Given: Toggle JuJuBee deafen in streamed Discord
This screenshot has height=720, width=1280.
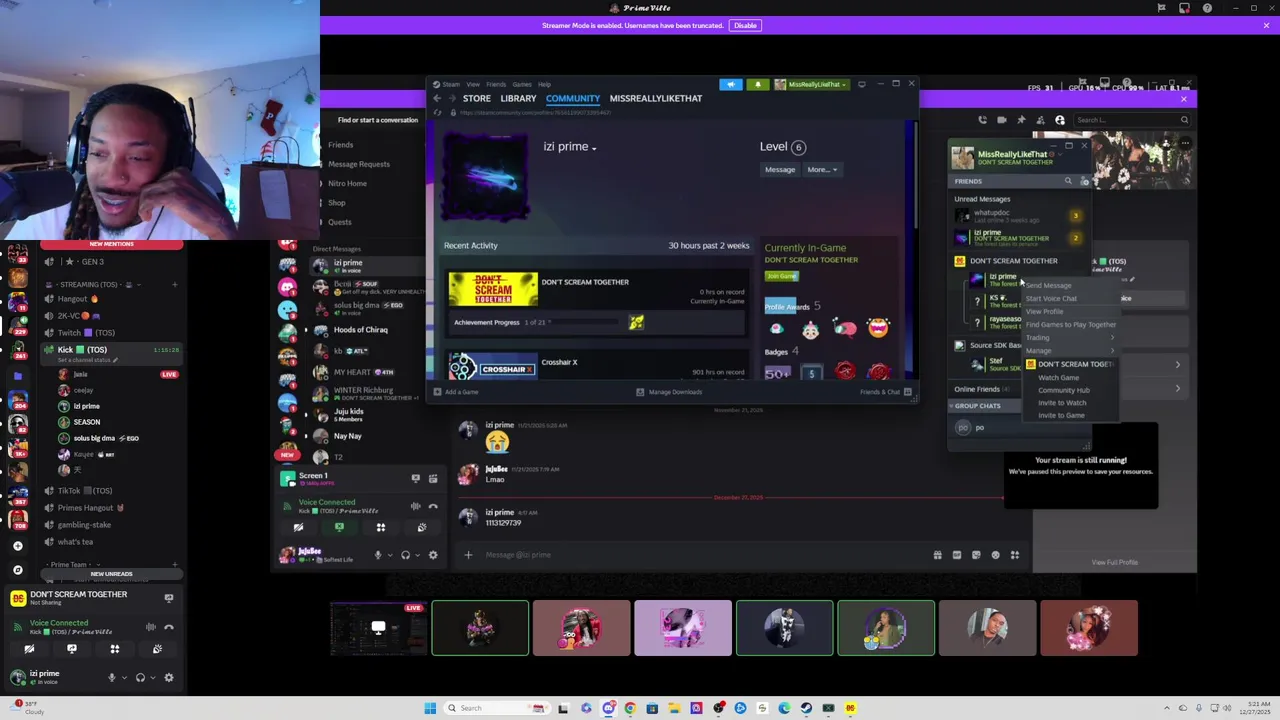Looking at the screenshot, I should pyautogui.click(x=405, y=555).
